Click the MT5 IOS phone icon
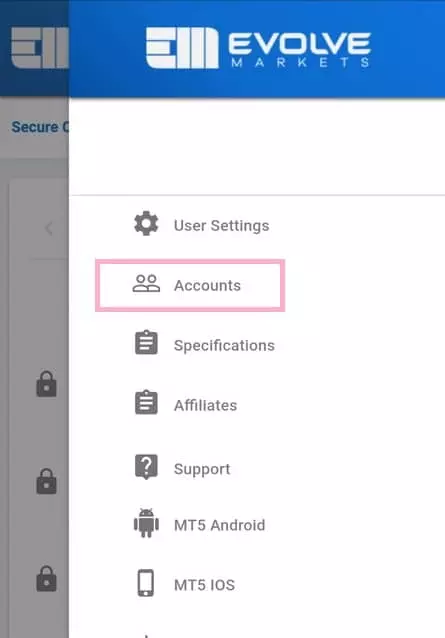445x638 pixels. (146, 583)
